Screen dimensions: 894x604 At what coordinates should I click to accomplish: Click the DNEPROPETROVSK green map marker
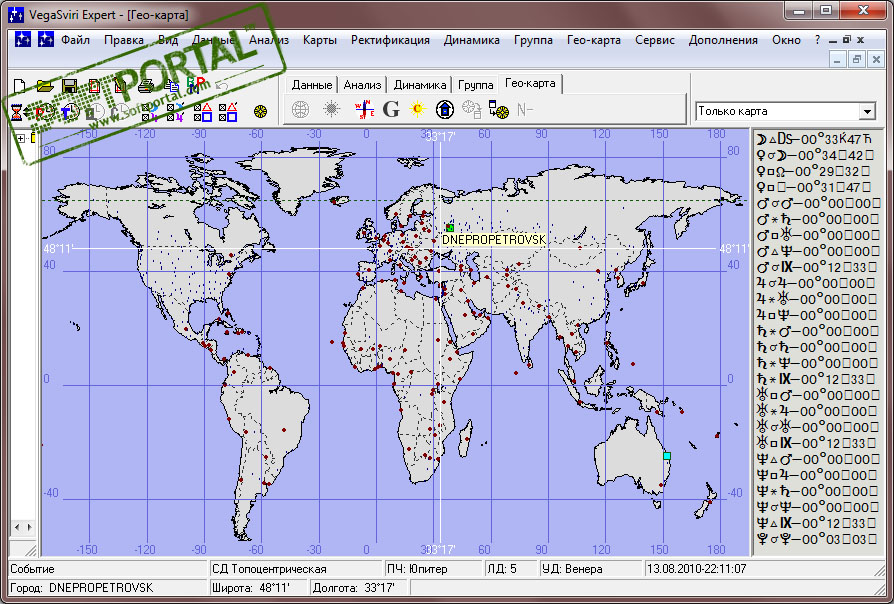pos(450,228)
